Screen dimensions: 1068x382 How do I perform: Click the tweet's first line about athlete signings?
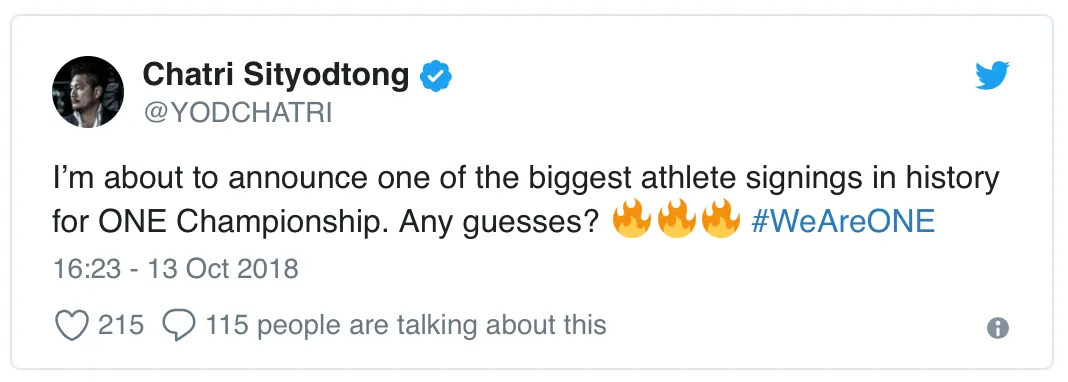point(526,179)
